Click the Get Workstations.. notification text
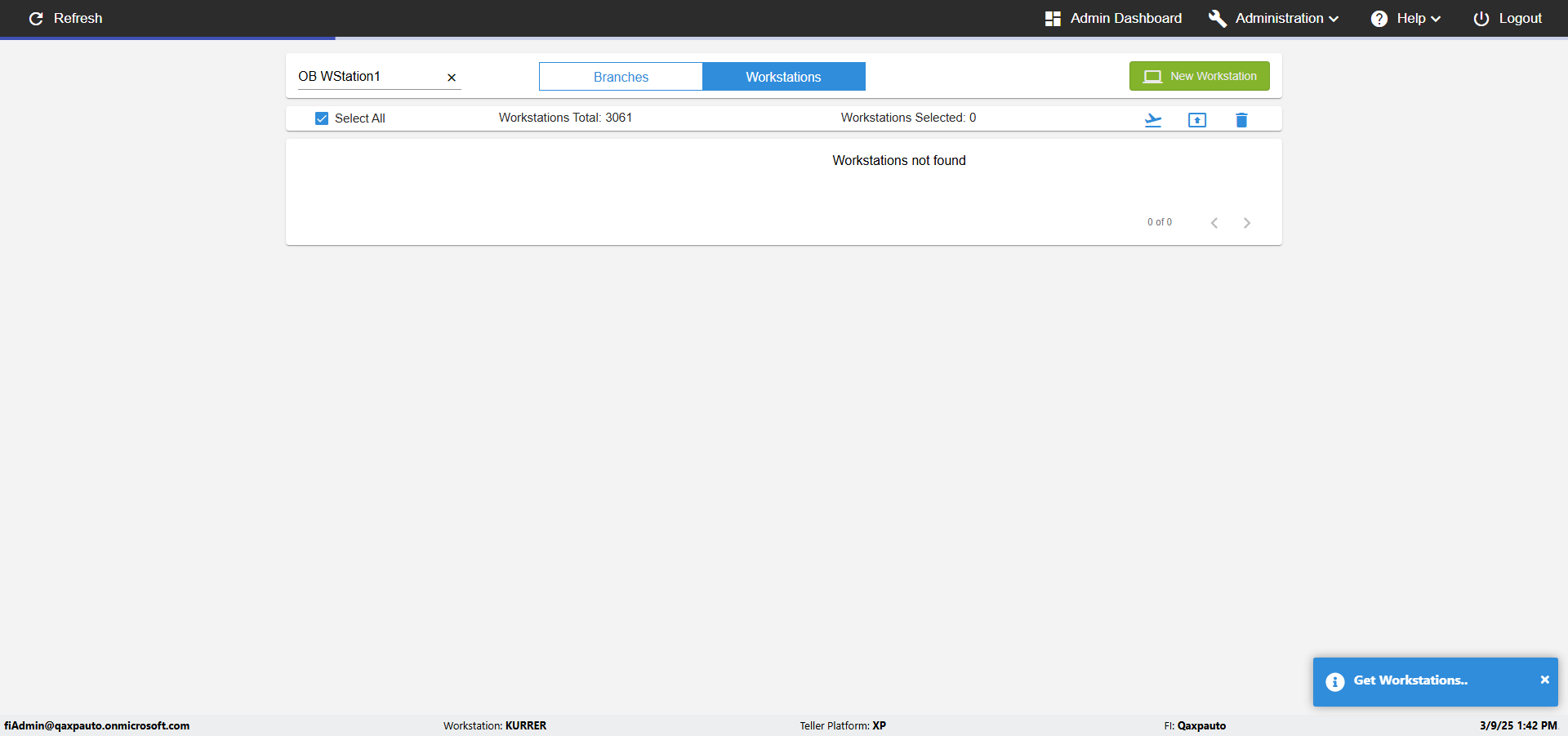Image resolution: width=1568 pixels, height=736 pixels. click(1410, 680)
